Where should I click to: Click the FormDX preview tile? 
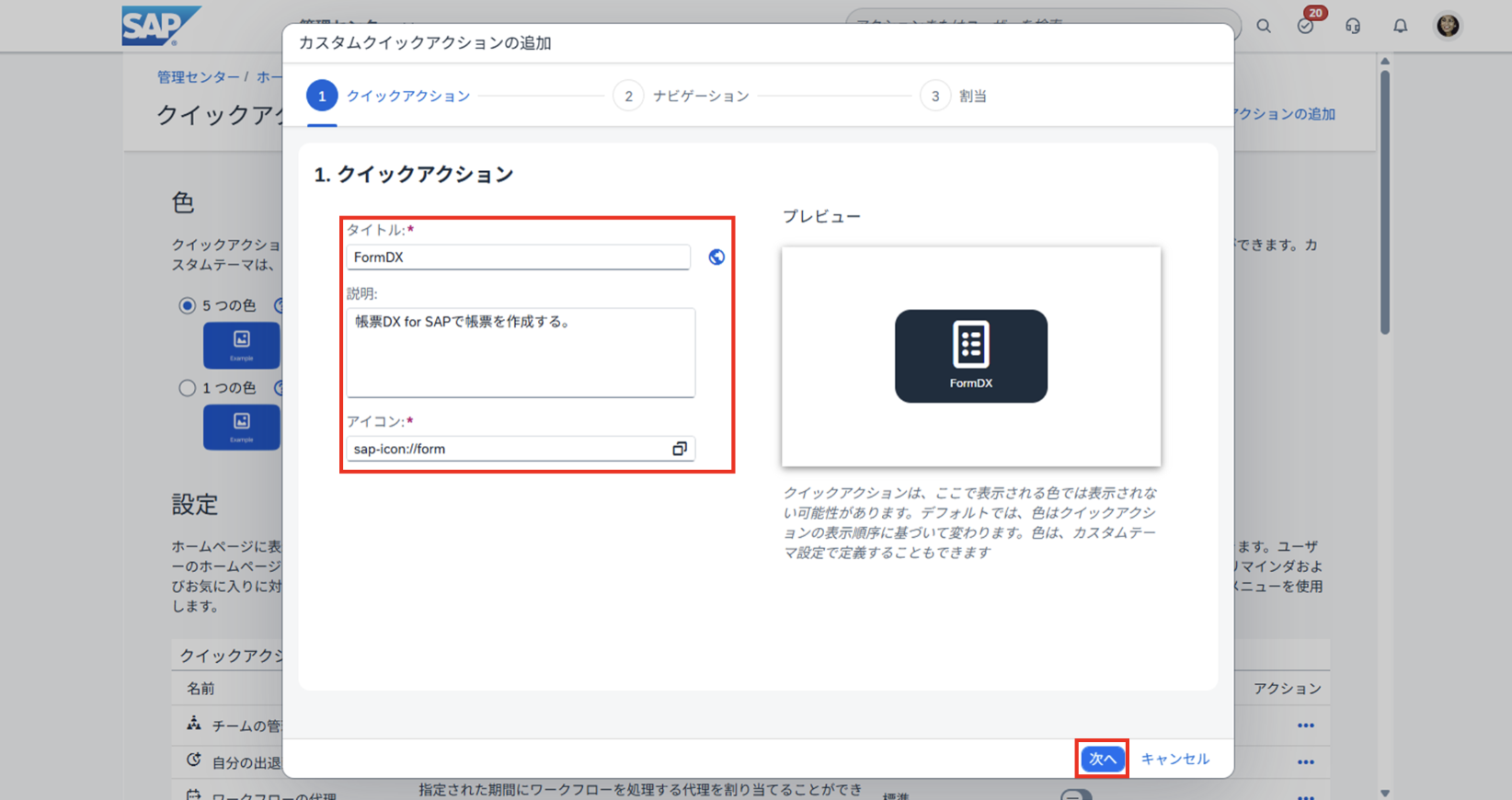pos(970,356)
